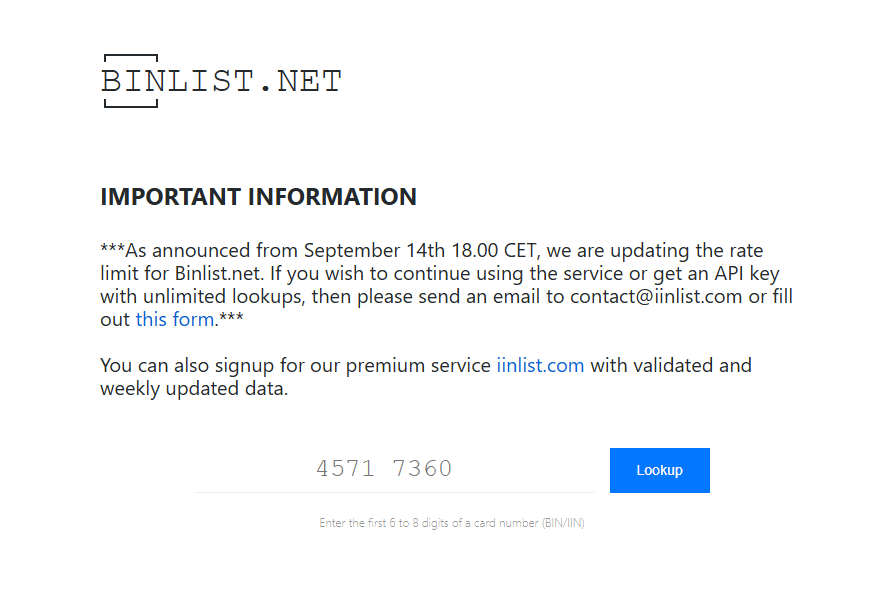The height and width of the screenshot is (590, 889).
Task: Click the asterisks after 'this form.'
Action: point(231,317)
